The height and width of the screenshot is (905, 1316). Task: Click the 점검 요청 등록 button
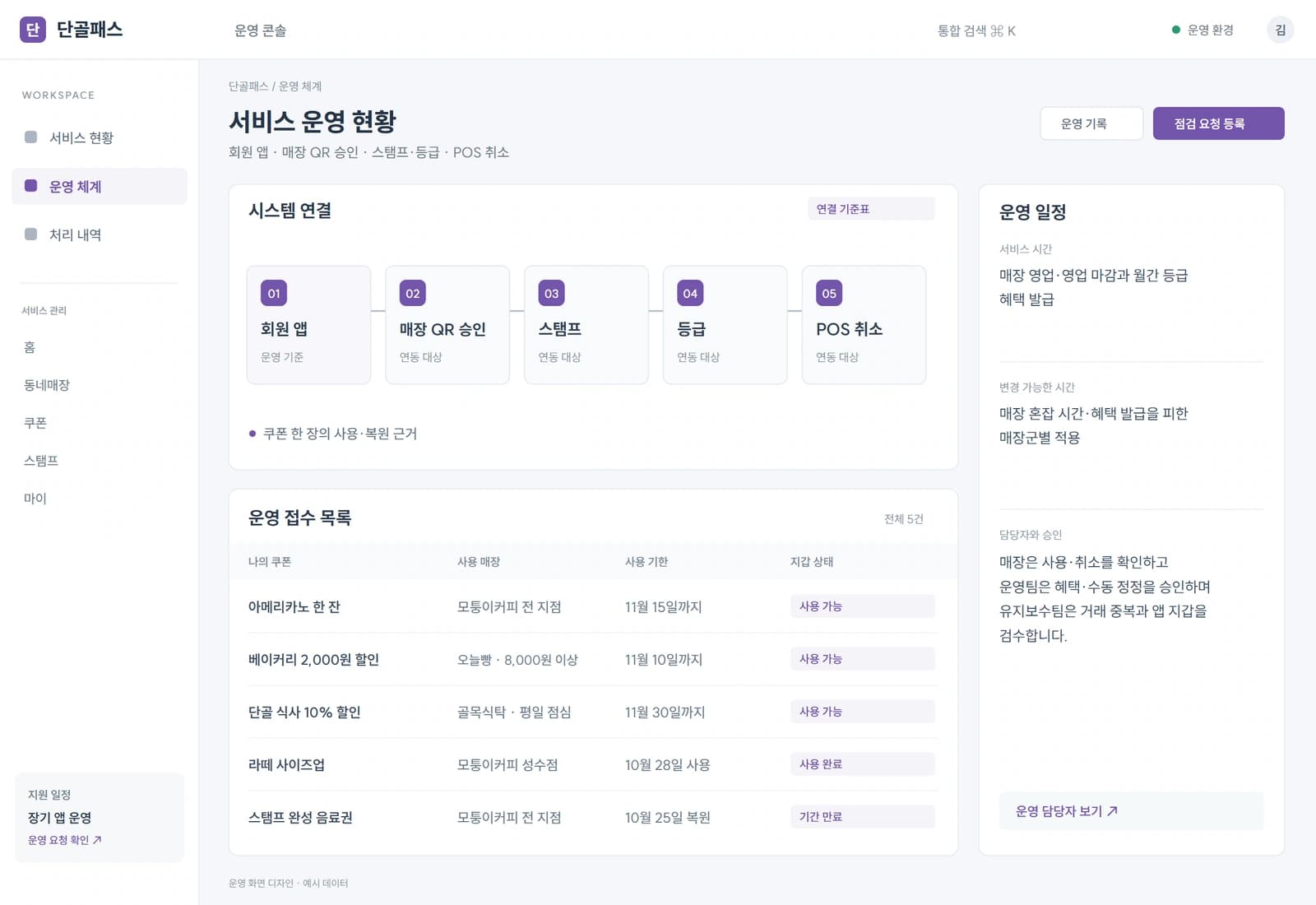click(1218, 123)
